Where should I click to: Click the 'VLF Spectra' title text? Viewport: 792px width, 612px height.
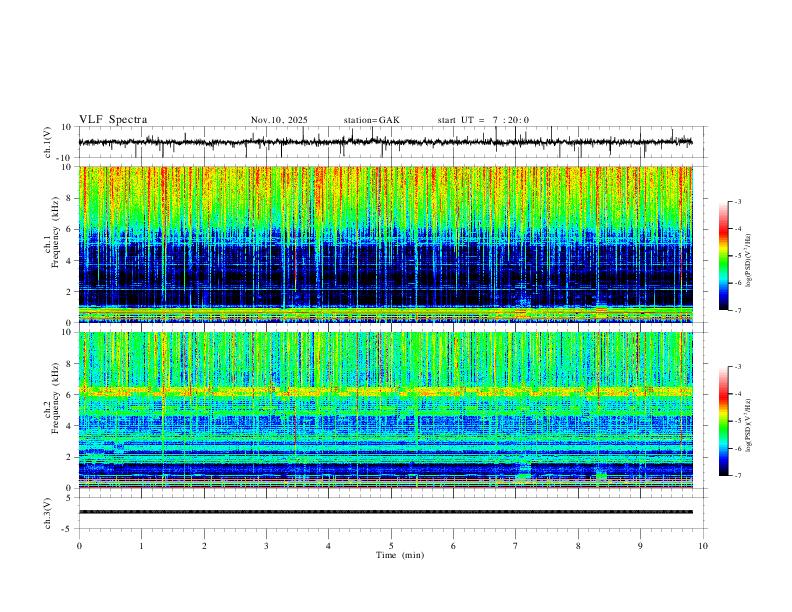[113, 120]
